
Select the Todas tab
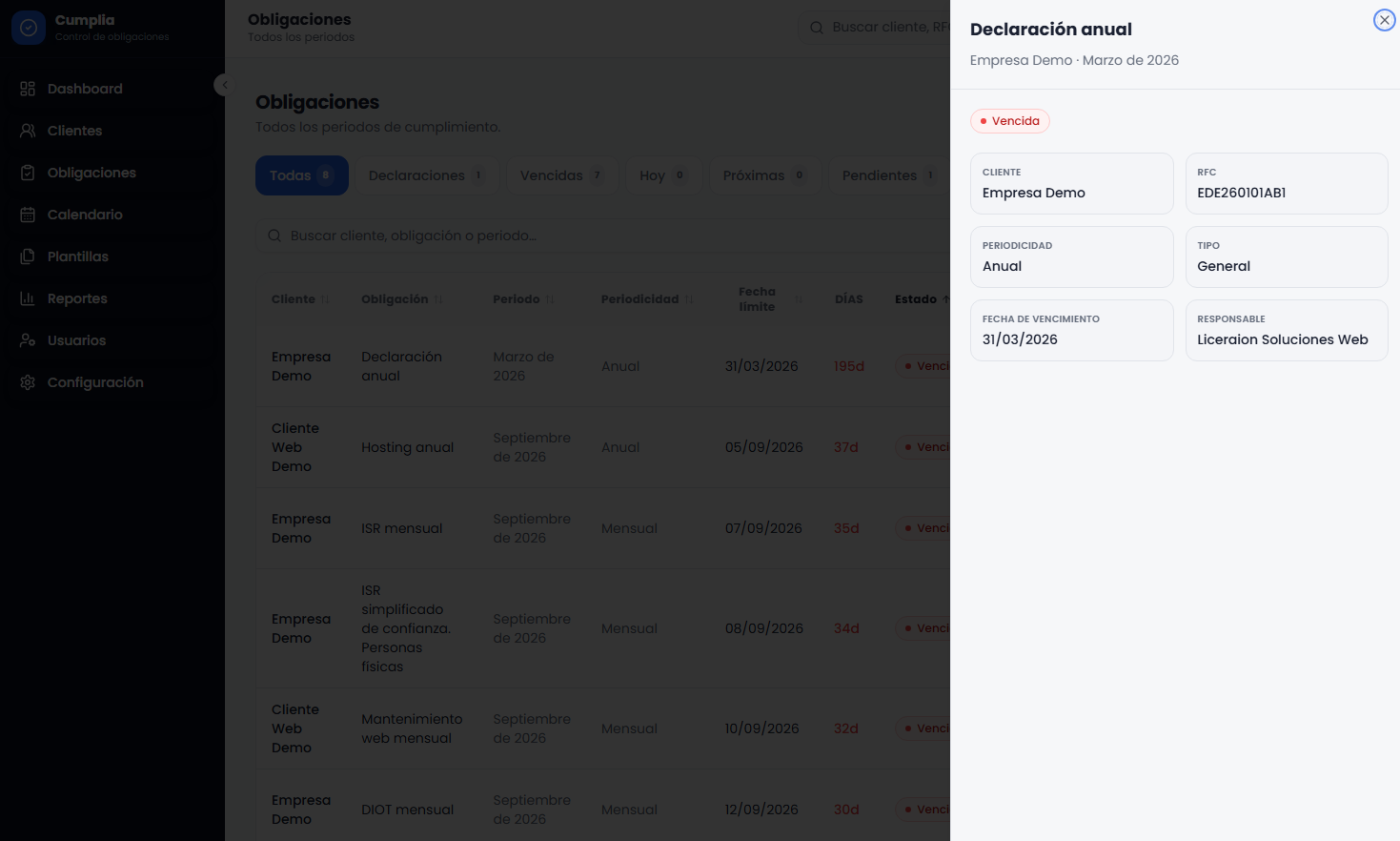click(301, 175)
